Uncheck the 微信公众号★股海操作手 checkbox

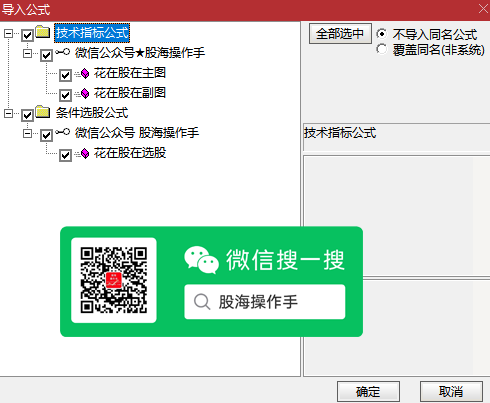[x=46, y=55]
